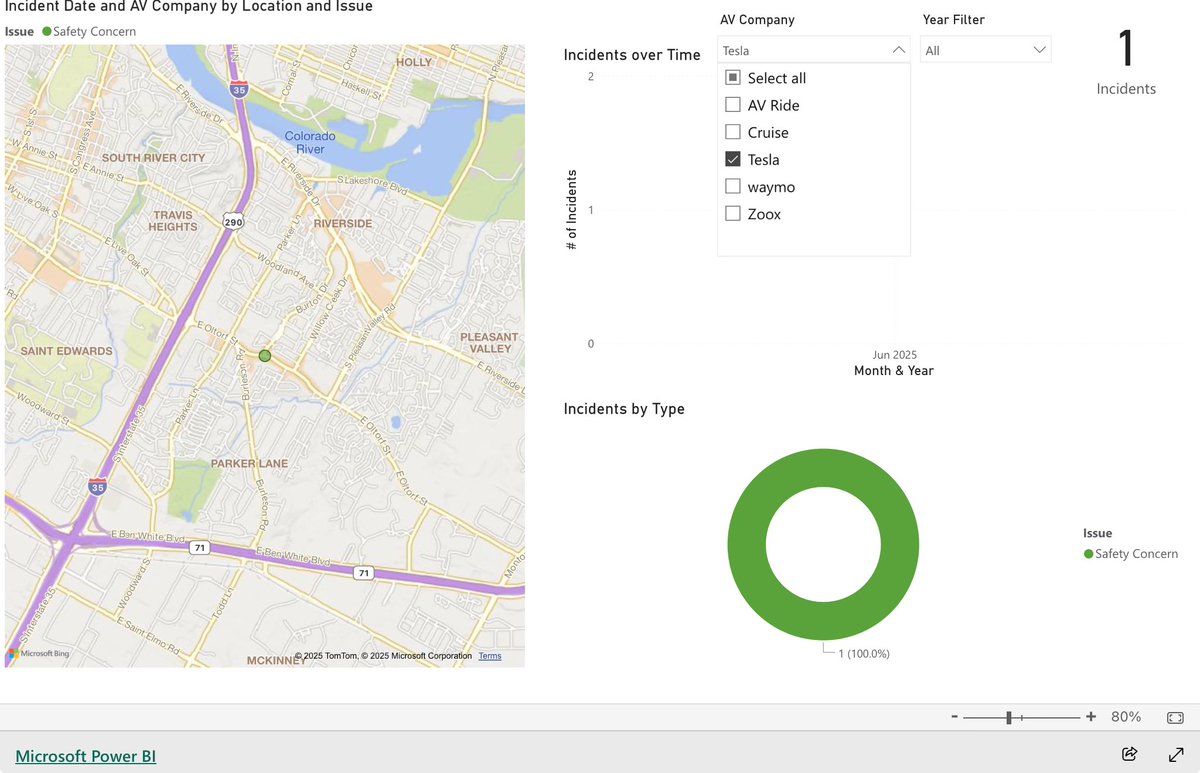Click the PLEASANT VALLEY label on the map

click(x=489, y=343)
